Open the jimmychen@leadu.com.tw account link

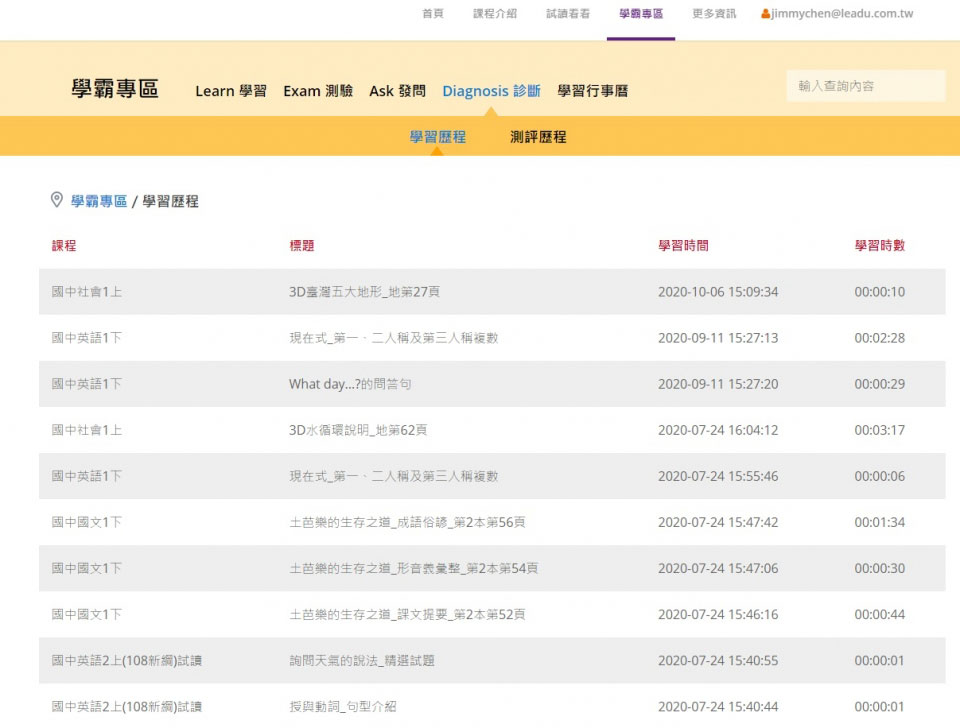[x=842, y=14]
